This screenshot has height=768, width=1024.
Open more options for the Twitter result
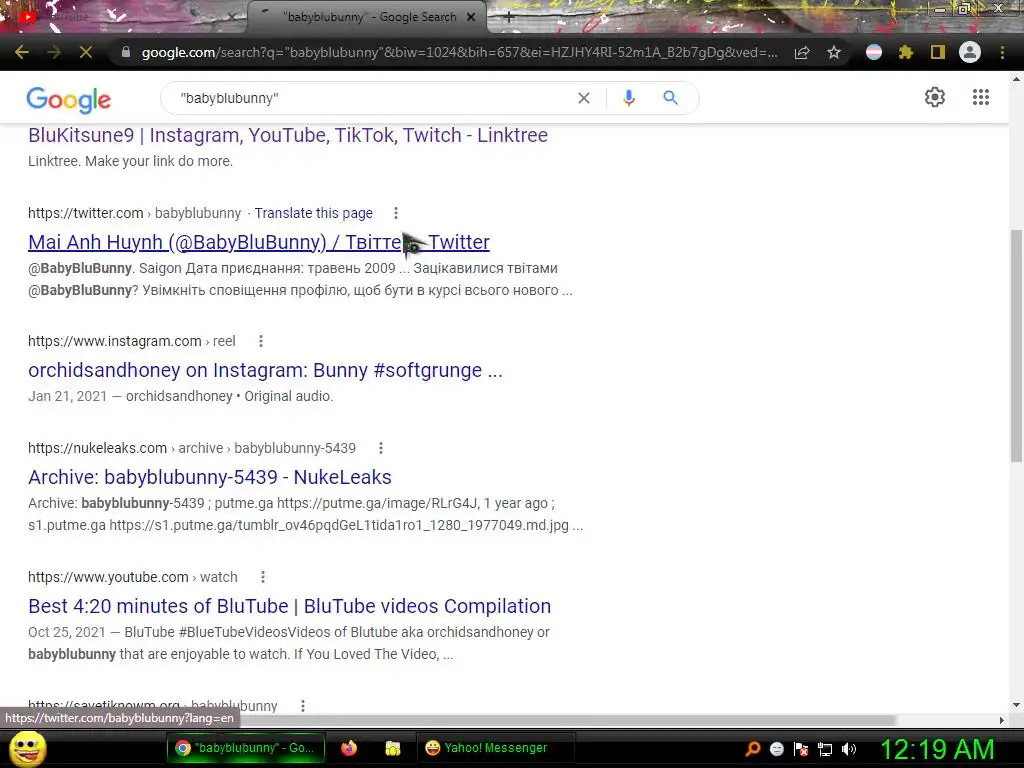tap(395, 213)
